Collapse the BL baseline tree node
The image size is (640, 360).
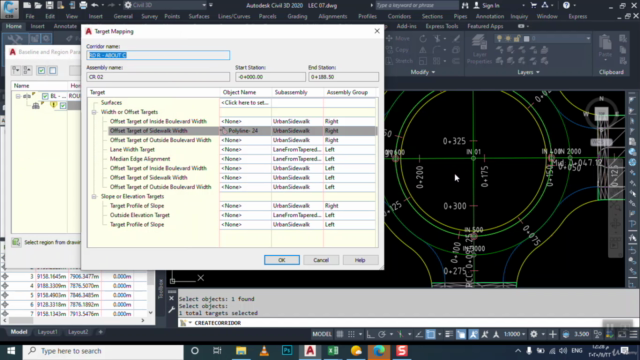point(18,96)
